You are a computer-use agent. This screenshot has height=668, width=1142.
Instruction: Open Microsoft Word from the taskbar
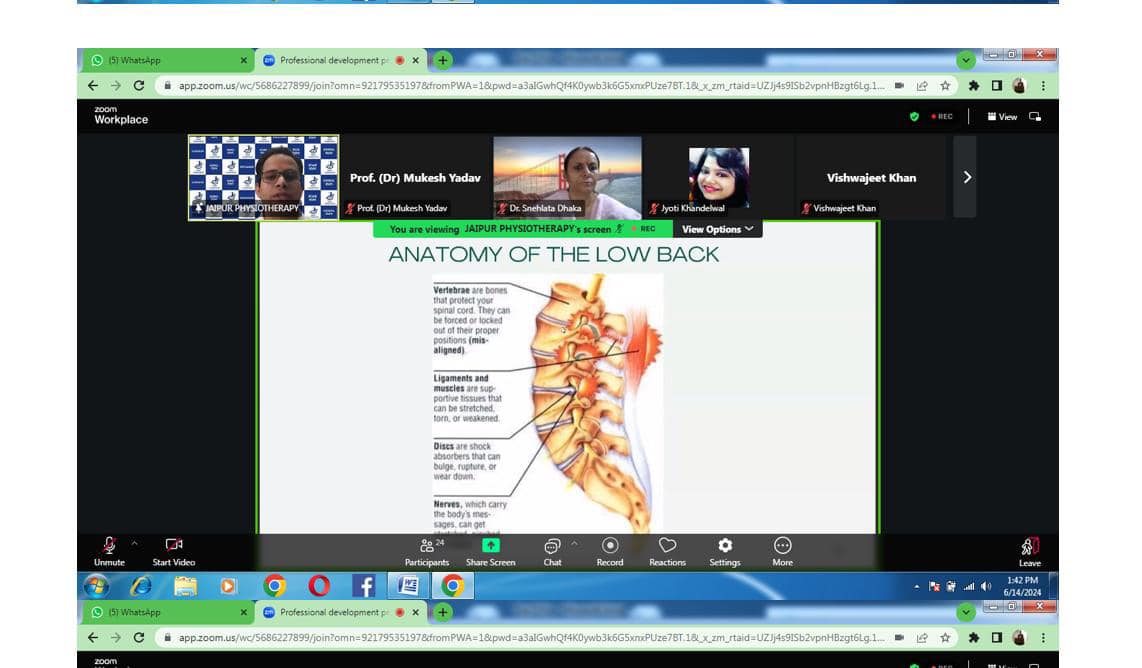tap(408, 586)
